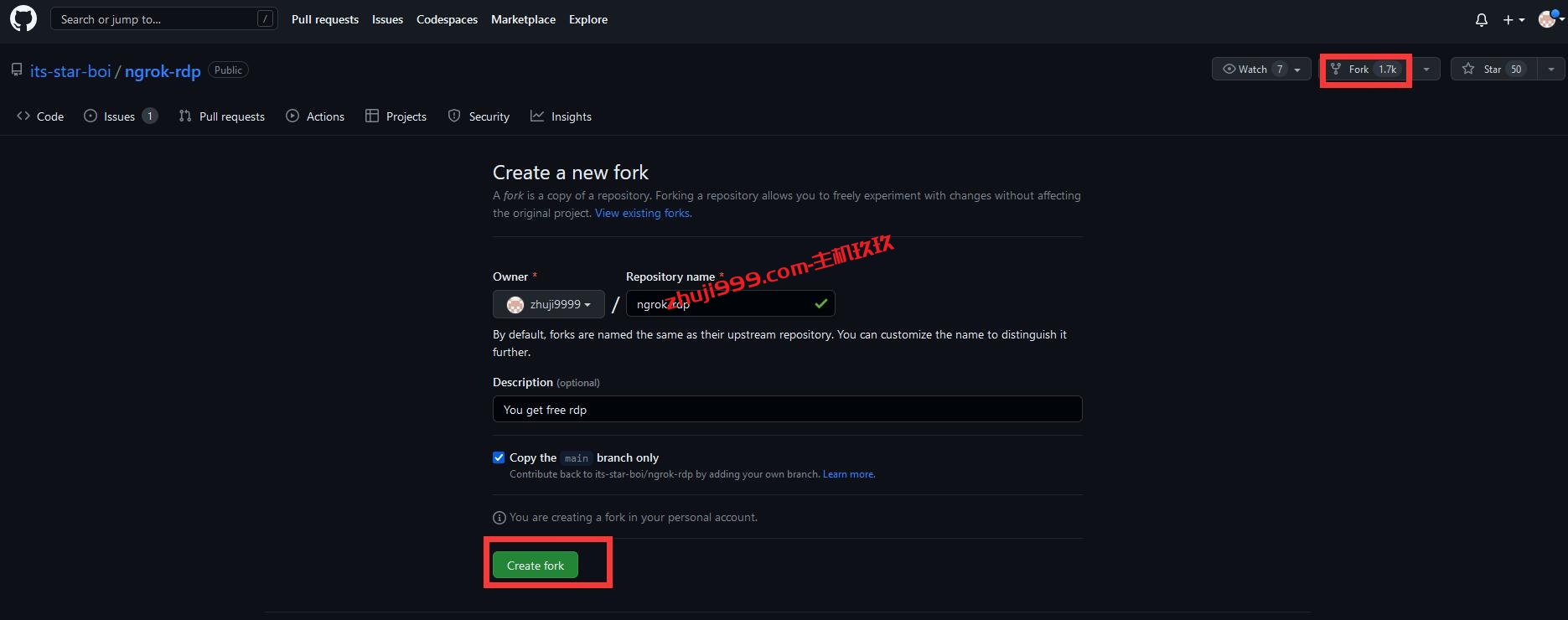Switch to the Projects tab
The width and height of the screenshot is (1568, 620).
click(x=396, y=116)
